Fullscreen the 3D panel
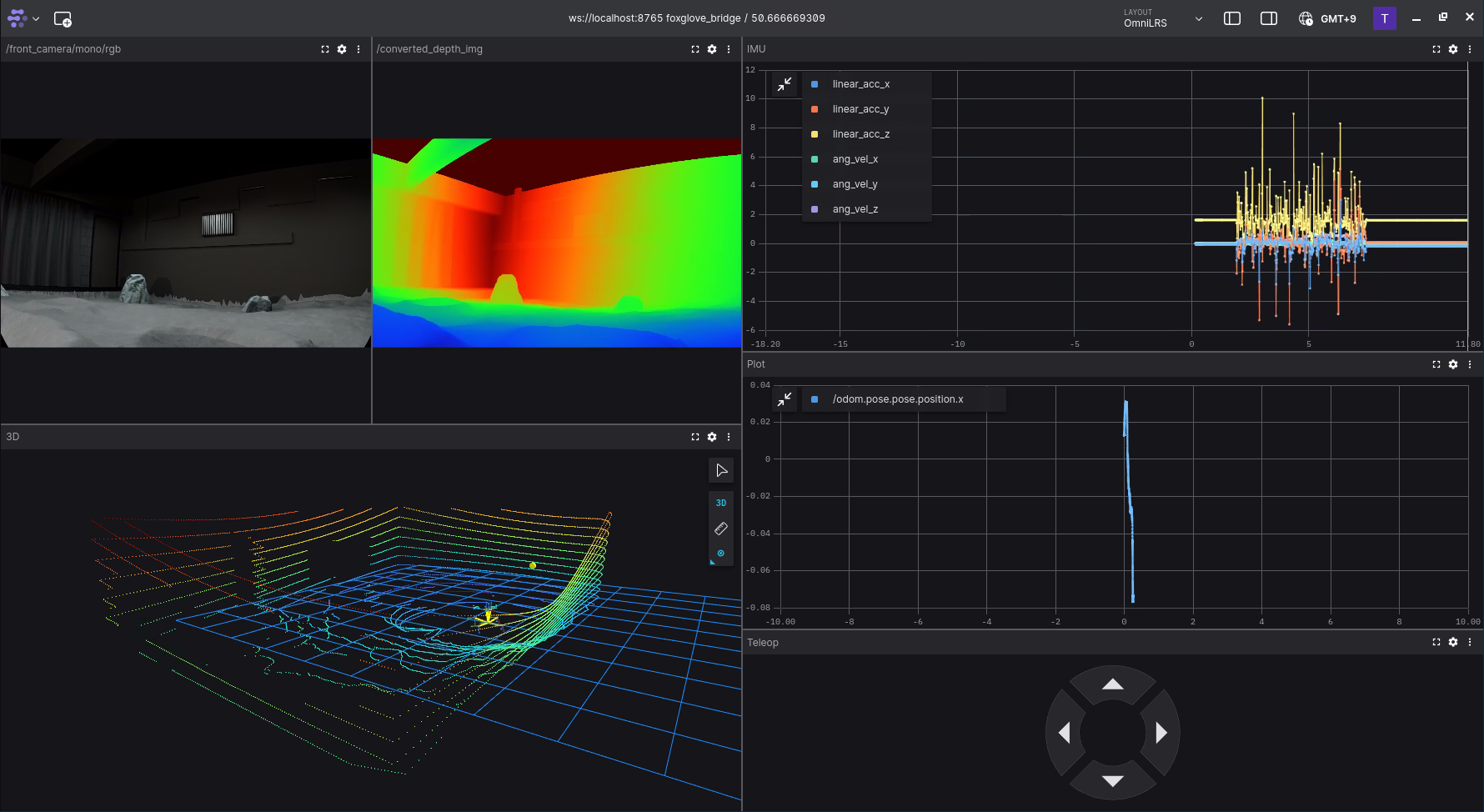 (695, 437)
